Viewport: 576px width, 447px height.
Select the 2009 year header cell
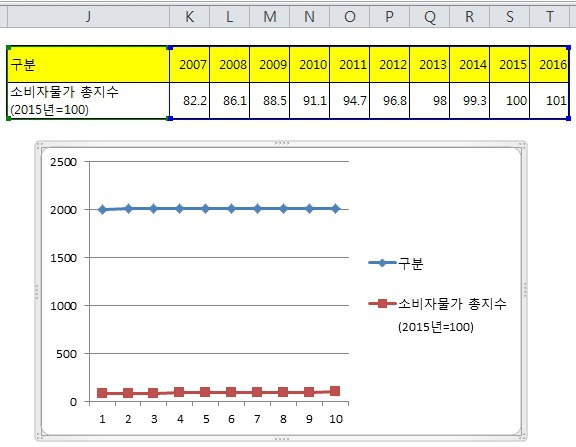(270, 65)
